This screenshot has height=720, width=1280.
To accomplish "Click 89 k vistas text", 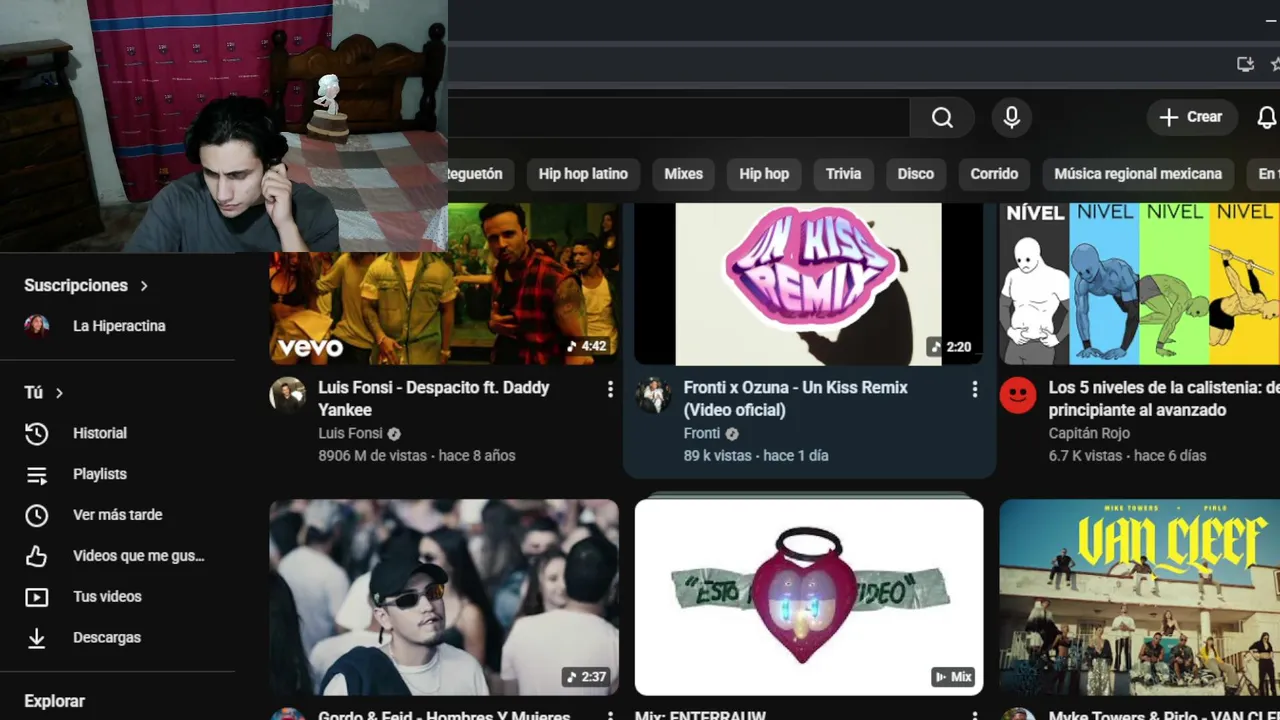I will (x=717, y=455).
